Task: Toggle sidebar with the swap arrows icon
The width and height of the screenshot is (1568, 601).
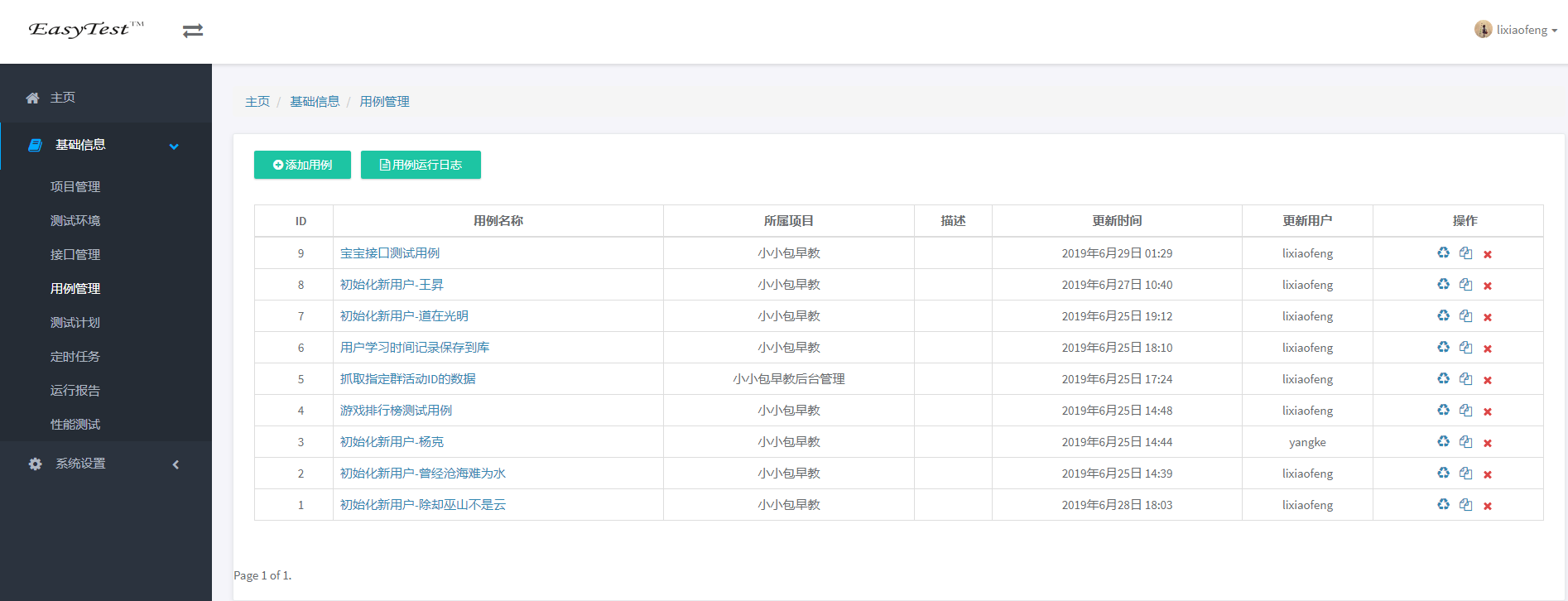Action: point(193,31)
